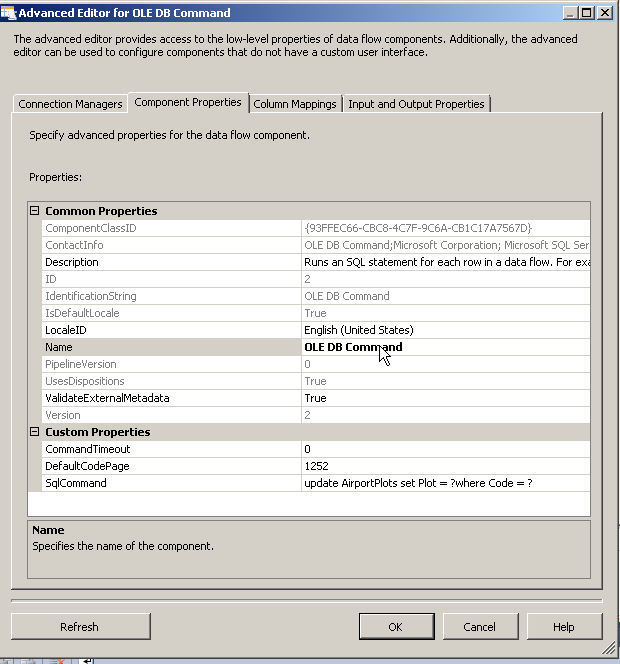Select the ID property label
Viewport: 620px width, 664px height.
(51, 279)
